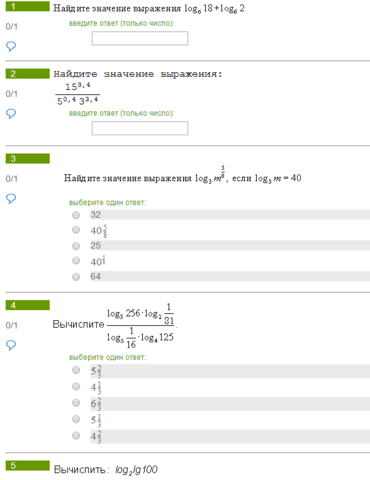Click the green question 1 number label
This screenshot has width=370, height=480.
pos(28,6)
